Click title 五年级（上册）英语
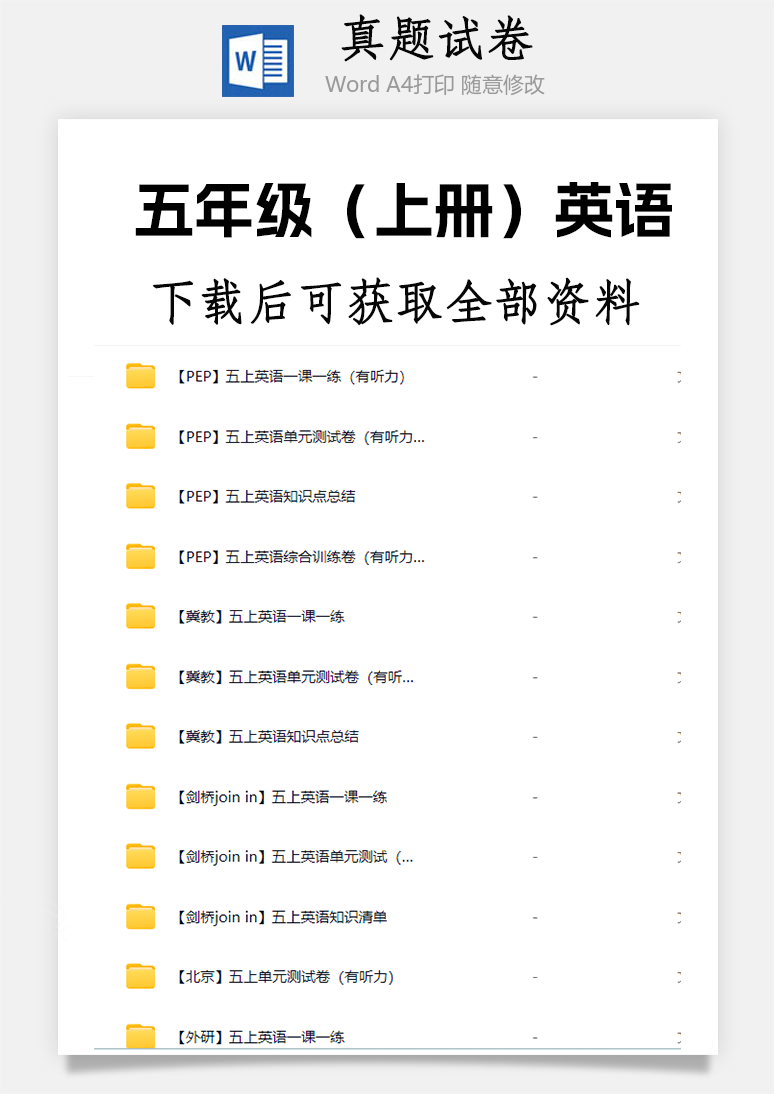This screenshot has width=774, height=1094. tap(404, 211)
